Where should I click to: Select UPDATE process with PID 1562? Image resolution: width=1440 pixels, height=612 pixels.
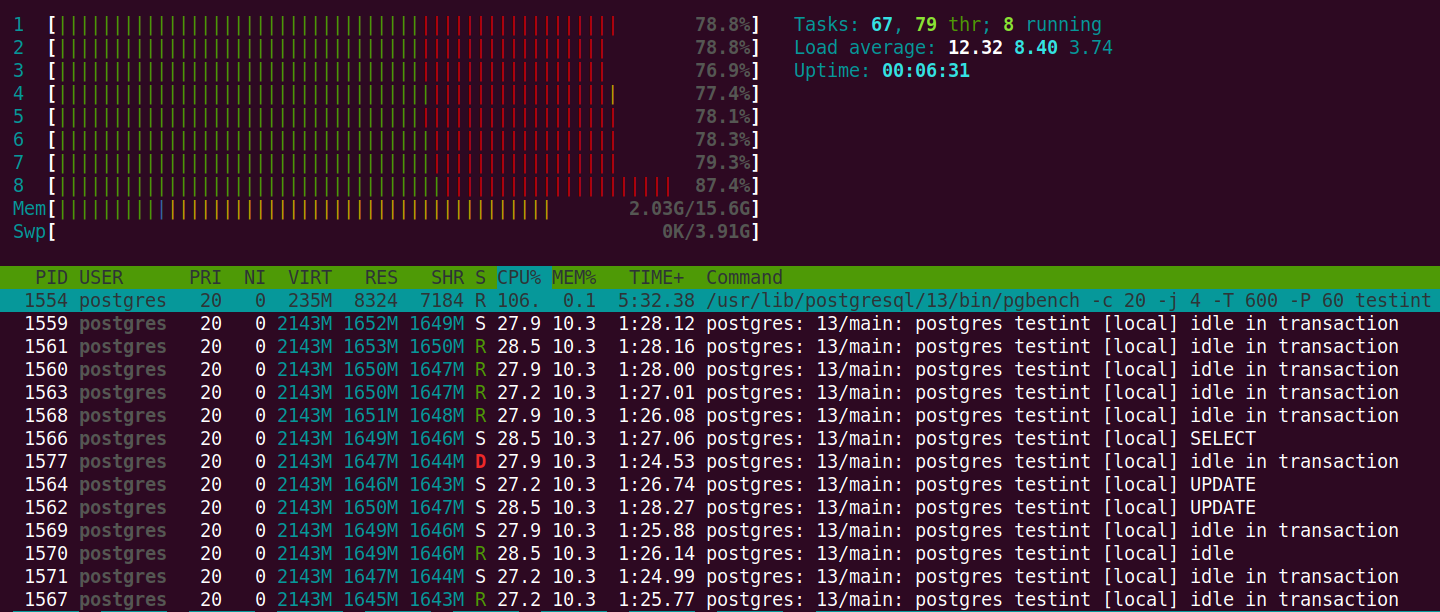point(720,507)
